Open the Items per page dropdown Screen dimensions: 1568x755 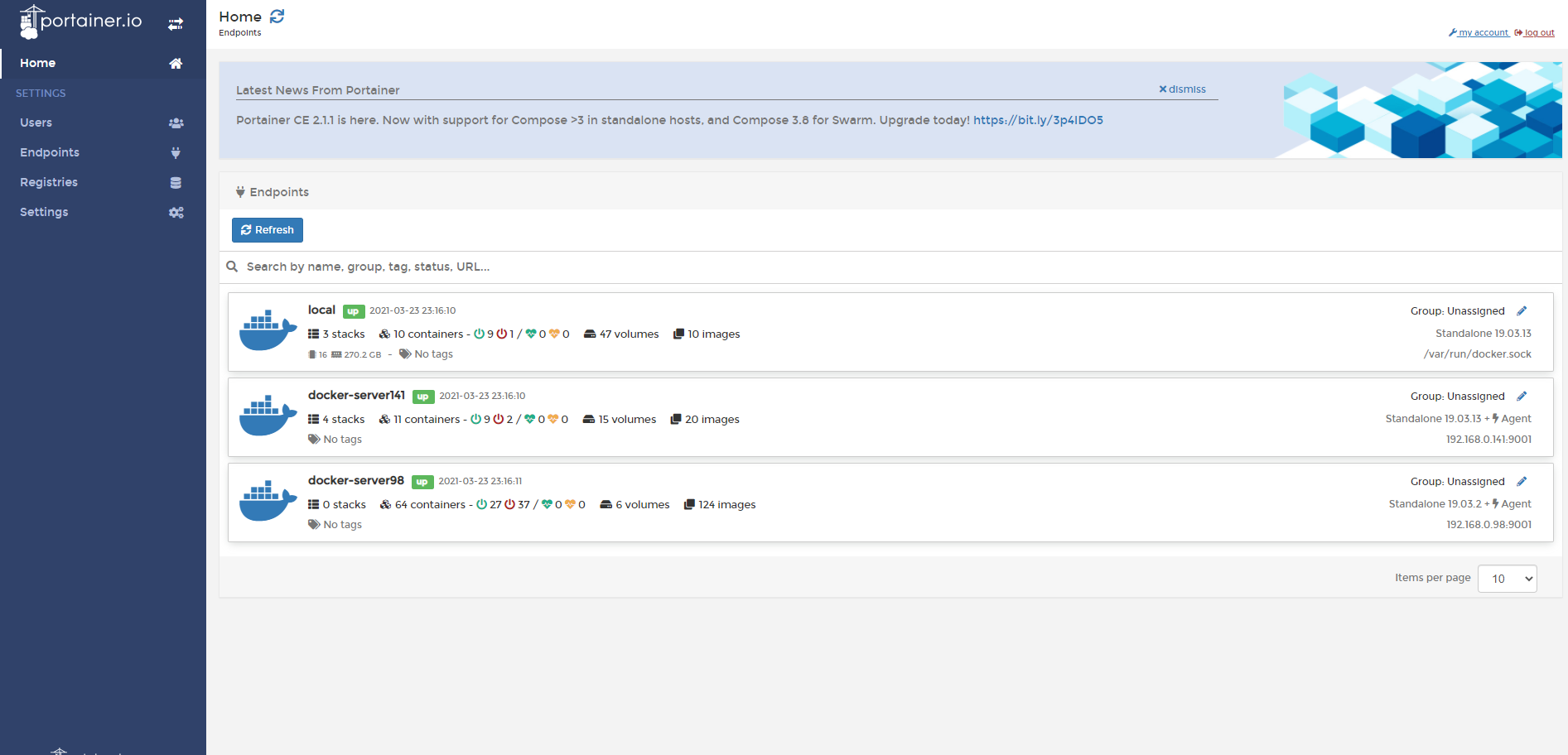(x=1507, y=579)
